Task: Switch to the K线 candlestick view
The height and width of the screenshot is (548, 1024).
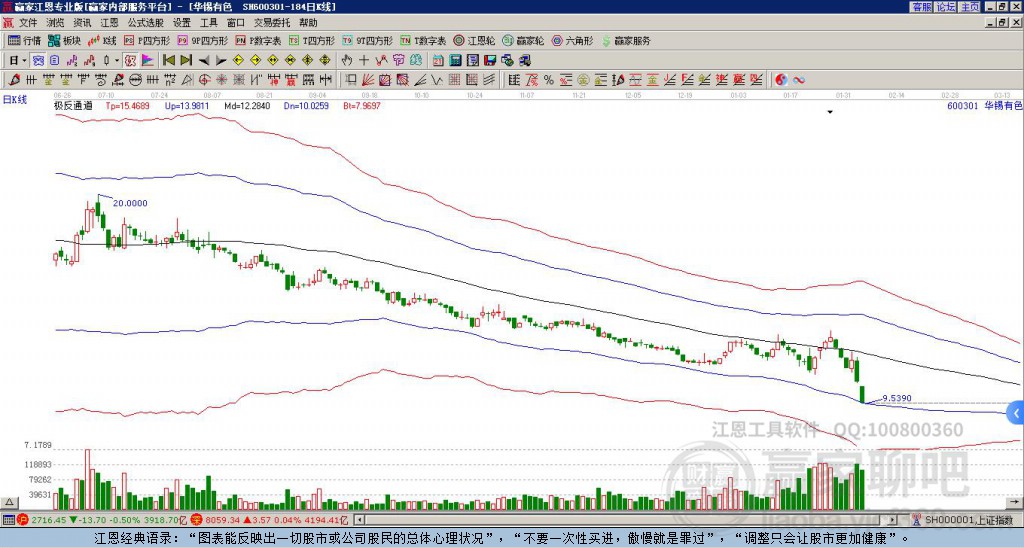Action: (x=101, y=40)
